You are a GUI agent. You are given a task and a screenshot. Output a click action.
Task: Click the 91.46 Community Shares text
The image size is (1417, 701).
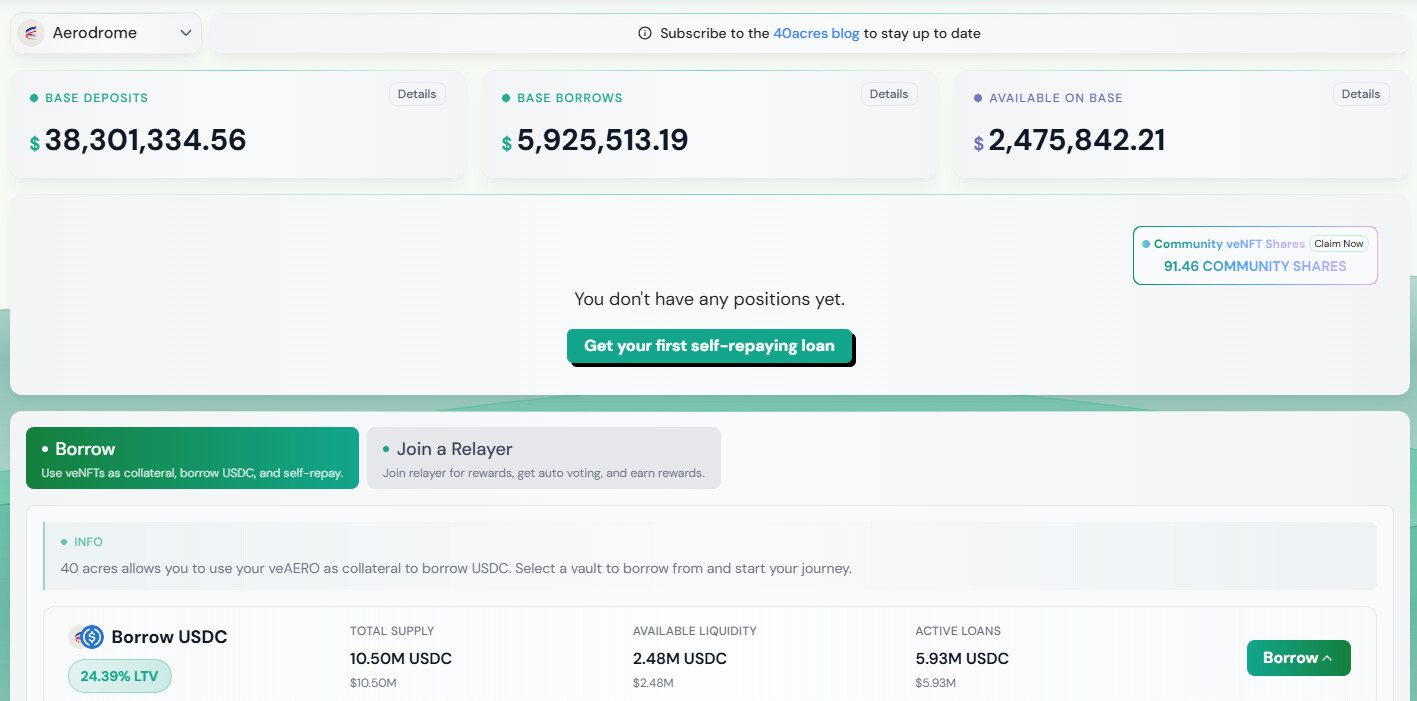pyautogui.click(x=1255, y=266)
